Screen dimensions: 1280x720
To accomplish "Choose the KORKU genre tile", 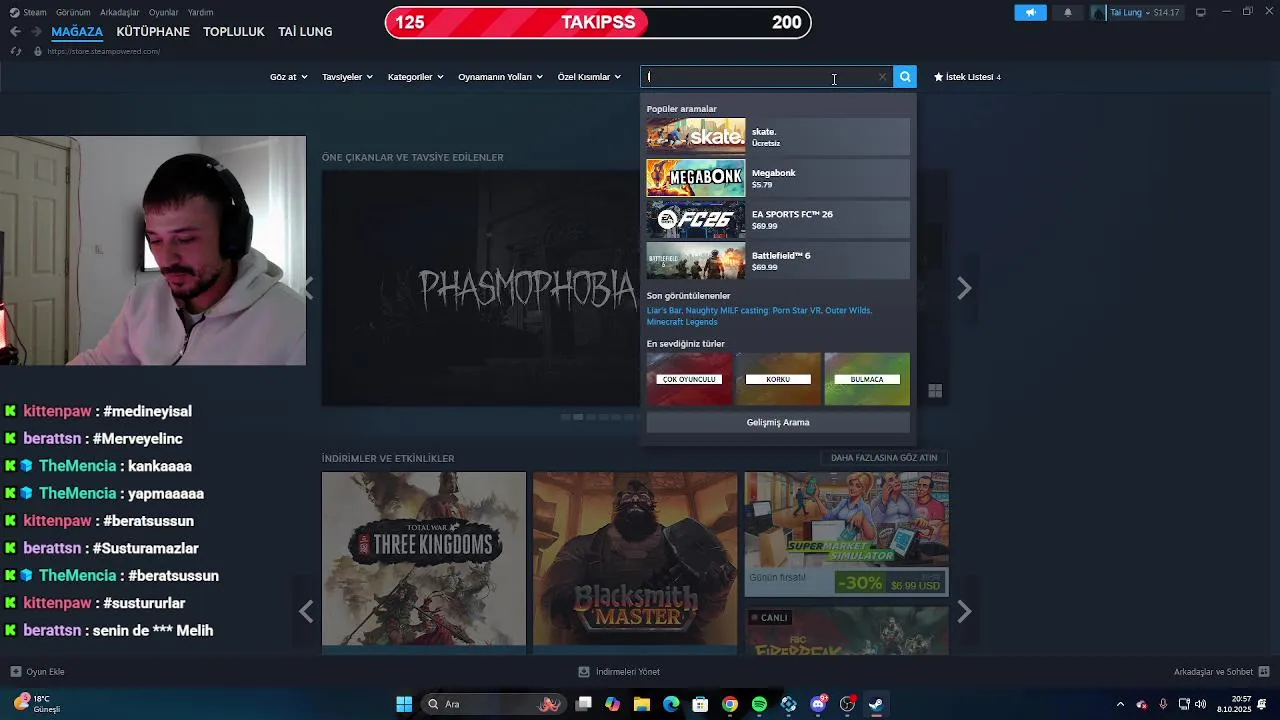I will coord(778,379).
